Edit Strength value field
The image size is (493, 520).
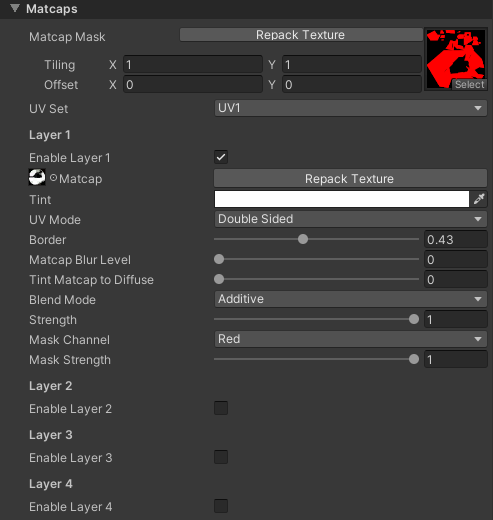(455, 319)
